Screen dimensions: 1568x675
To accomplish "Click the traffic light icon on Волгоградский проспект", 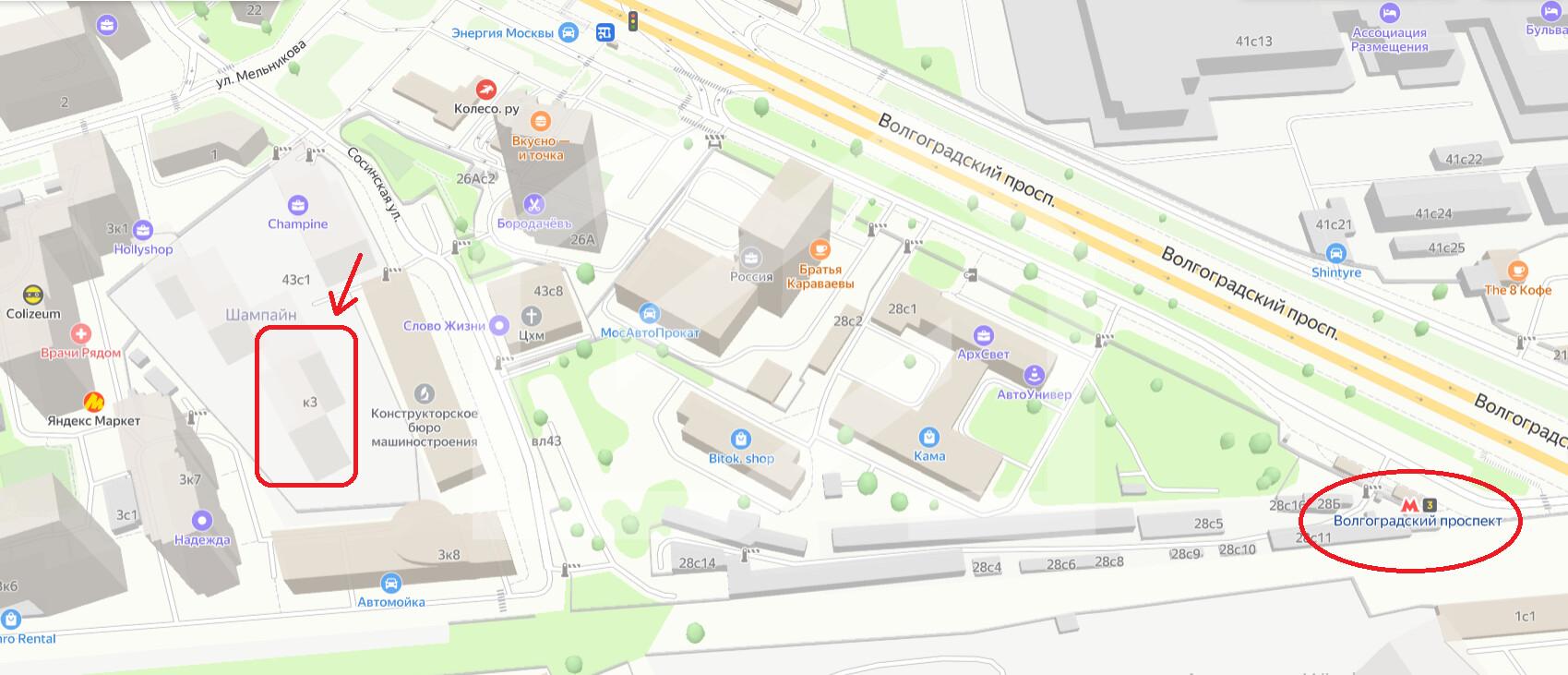I will (x=633, y=20).
